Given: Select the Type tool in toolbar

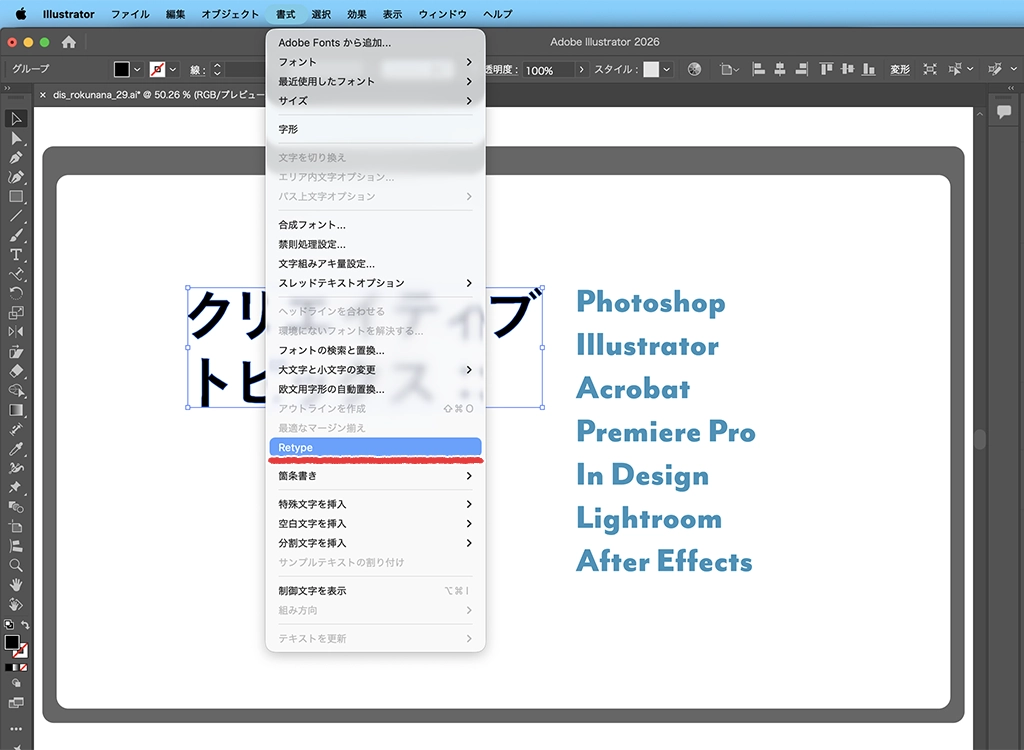Looking at the screenshot, I should click(16, 255).
